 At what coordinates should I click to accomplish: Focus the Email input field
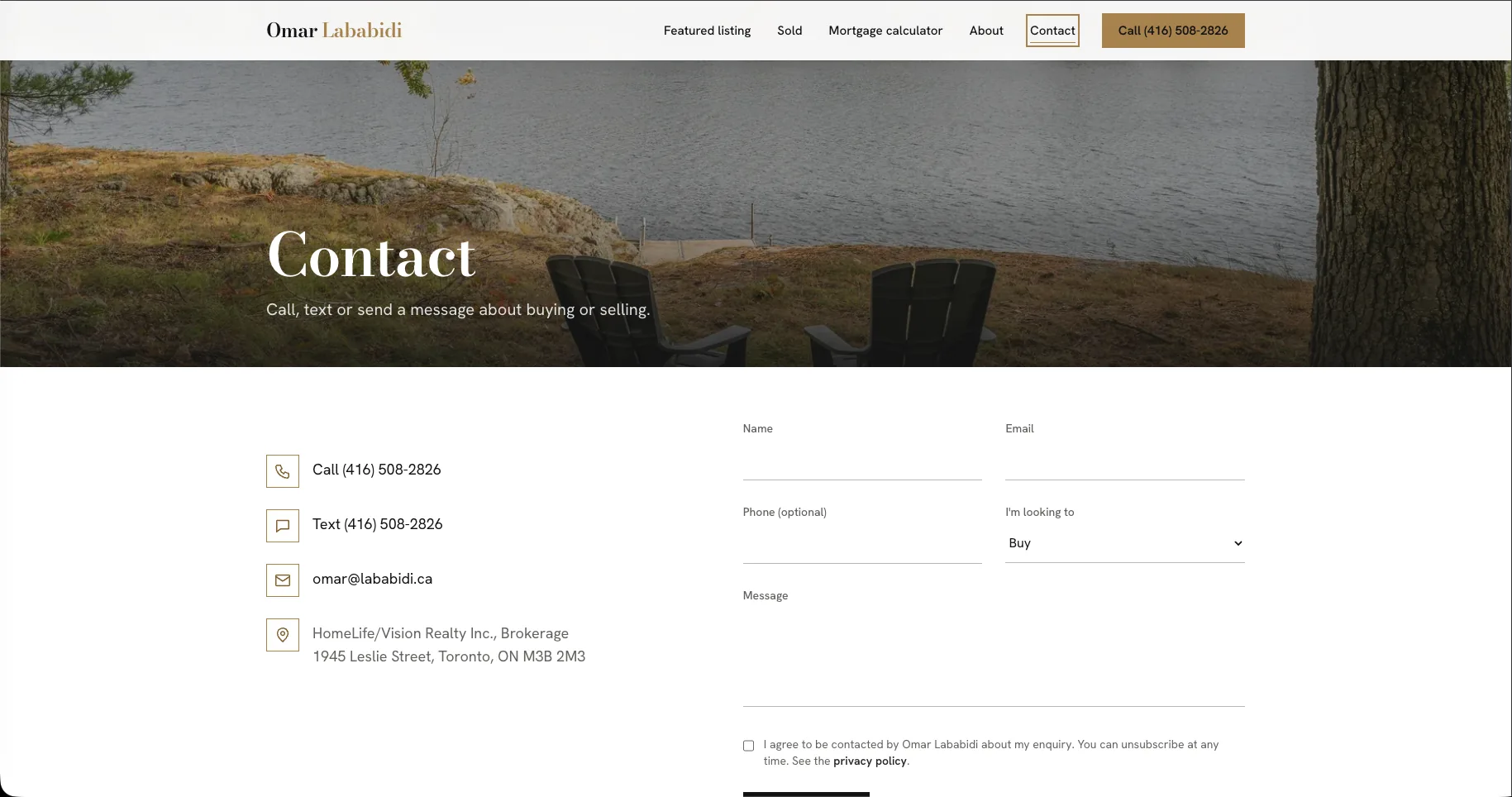pos(1124,461)
